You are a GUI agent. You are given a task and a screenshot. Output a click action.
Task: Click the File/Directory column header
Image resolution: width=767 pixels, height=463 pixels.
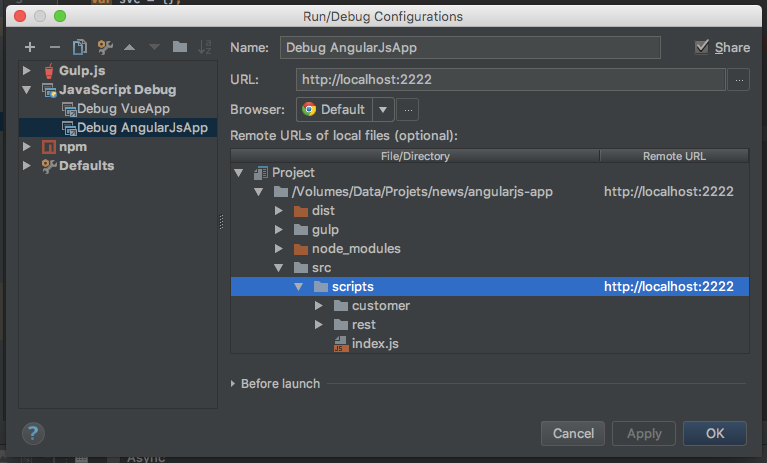415,156
